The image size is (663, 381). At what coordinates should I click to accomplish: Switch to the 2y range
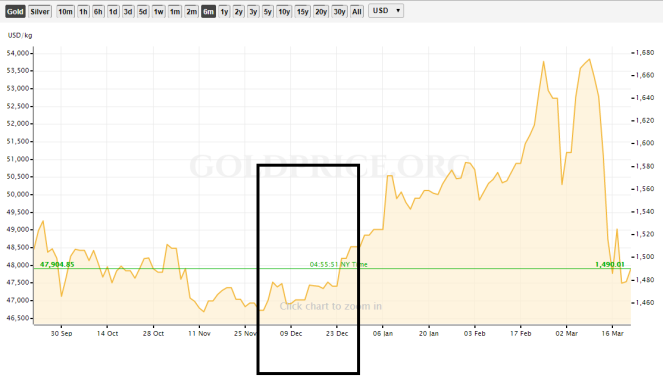click(239, 11)
